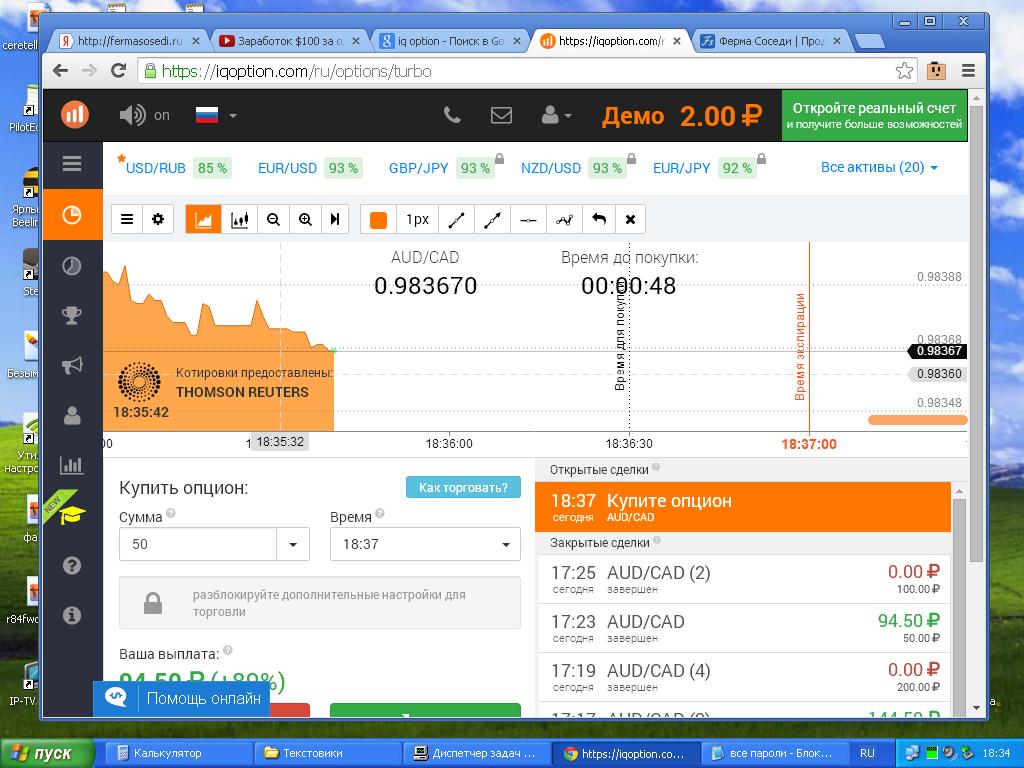Select the EUR/JPY asset tab

pyautogui.click(x=705, y=168)
